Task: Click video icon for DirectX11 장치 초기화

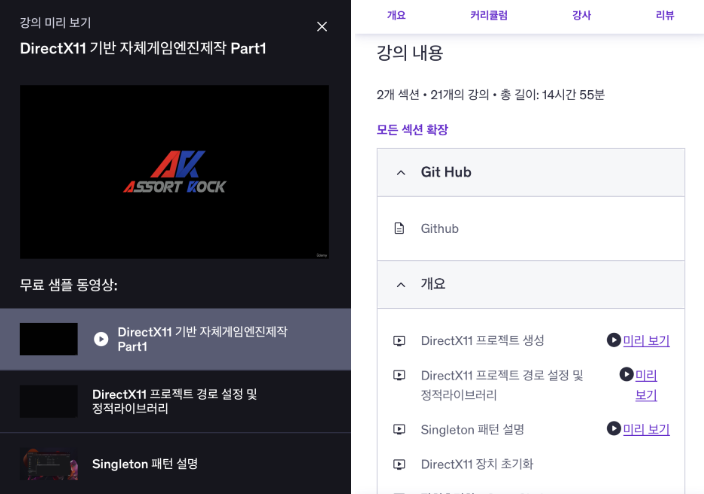Action: click(x=399, y=464)
